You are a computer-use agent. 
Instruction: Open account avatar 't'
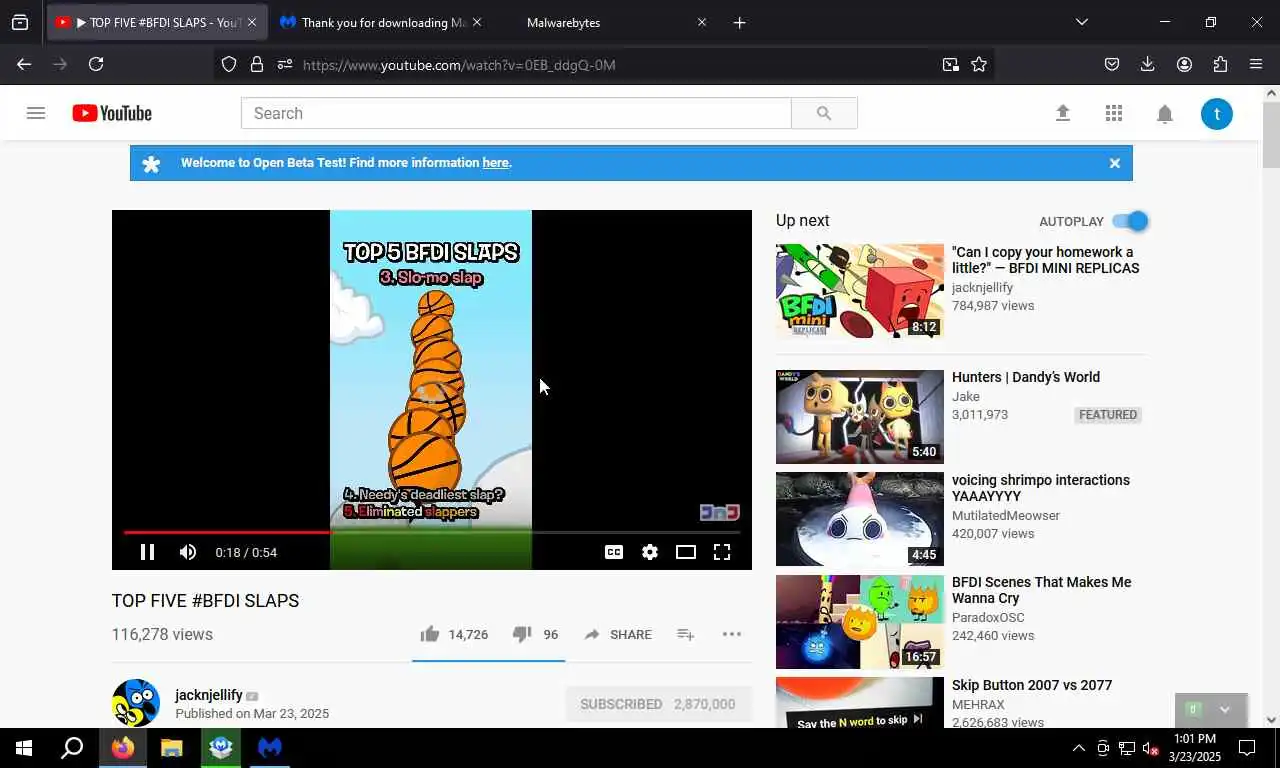1217,113
